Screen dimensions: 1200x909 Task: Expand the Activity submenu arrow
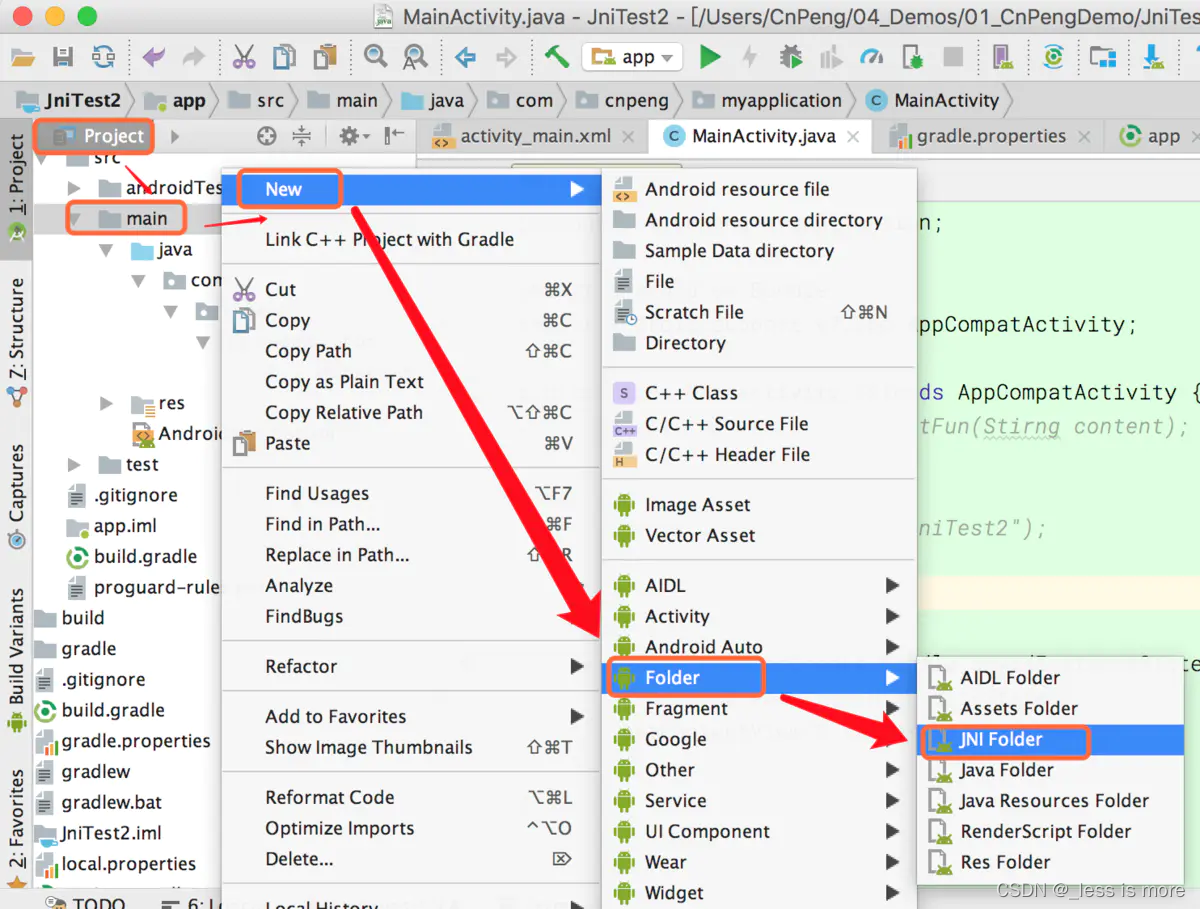893,616
